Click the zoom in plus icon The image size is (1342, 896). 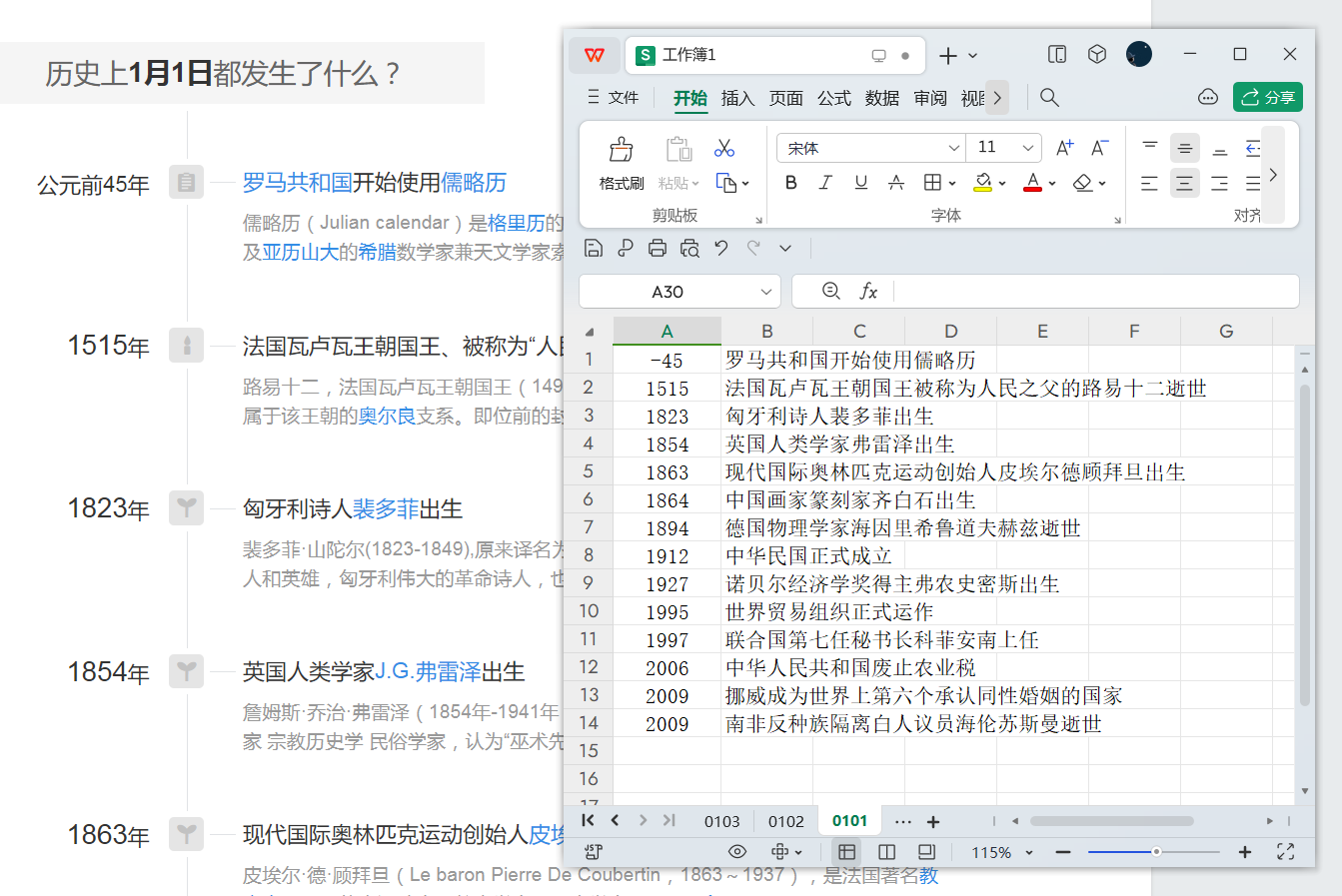pyautogui.click(x=1245, y=852)
